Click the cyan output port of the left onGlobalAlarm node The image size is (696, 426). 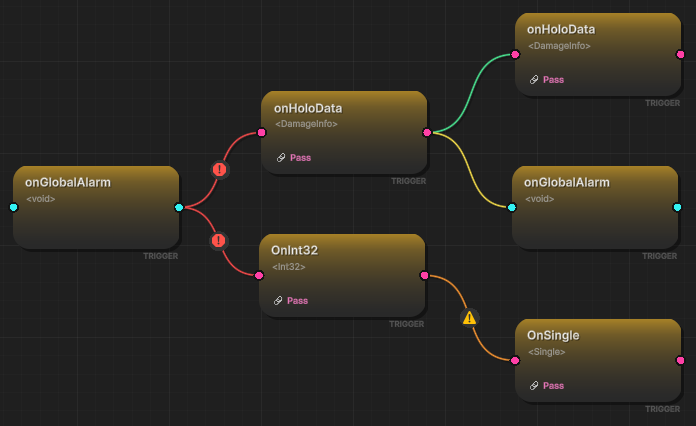(x=179, y=208)
